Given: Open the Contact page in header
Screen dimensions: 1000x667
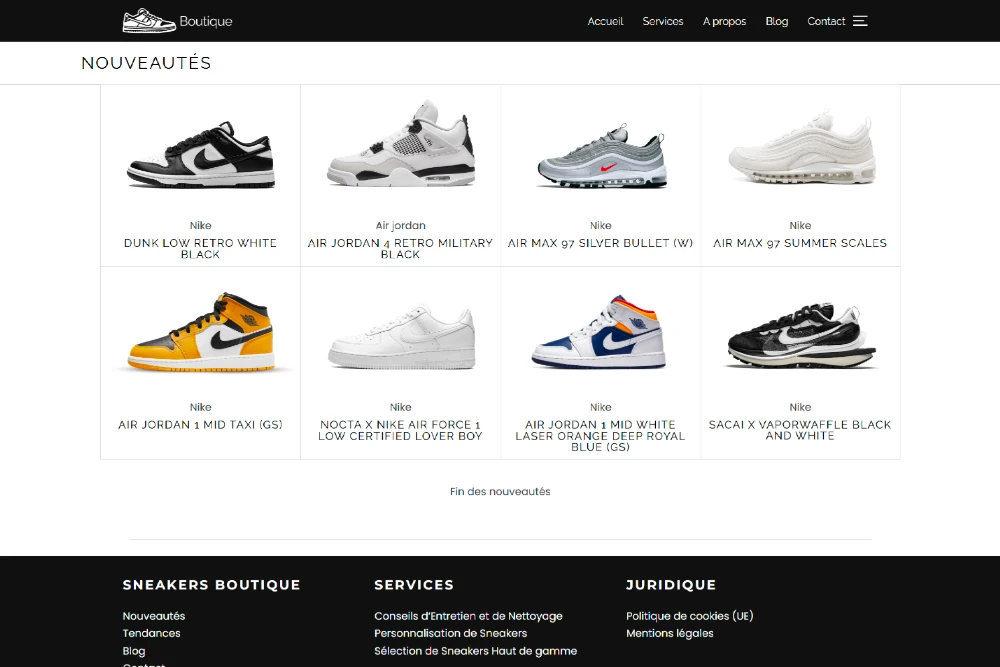Looking at the screenshot, I should 826,21.
